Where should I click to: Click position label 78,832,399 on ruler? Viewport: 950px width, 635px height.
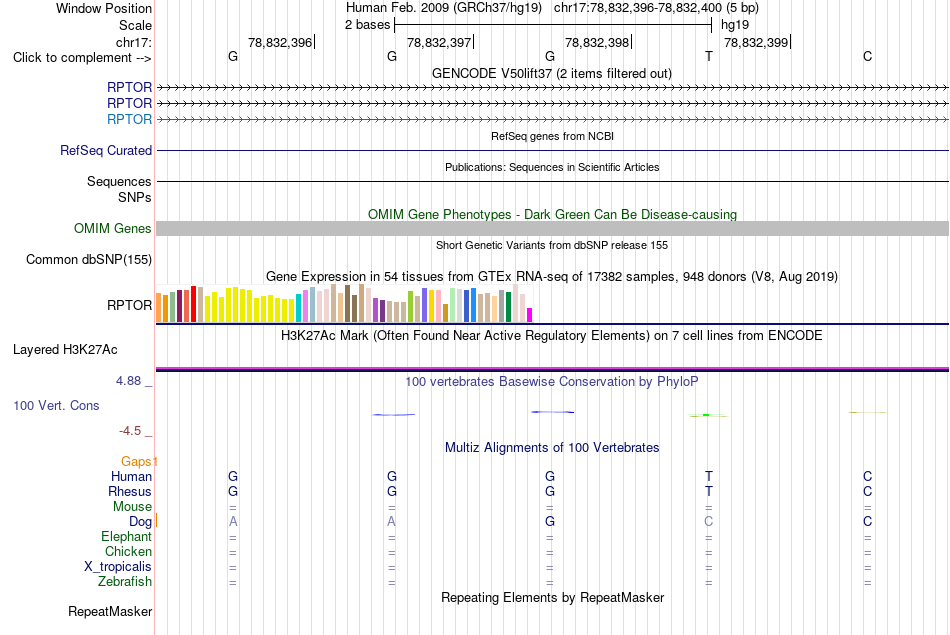(x=756, y=42)
